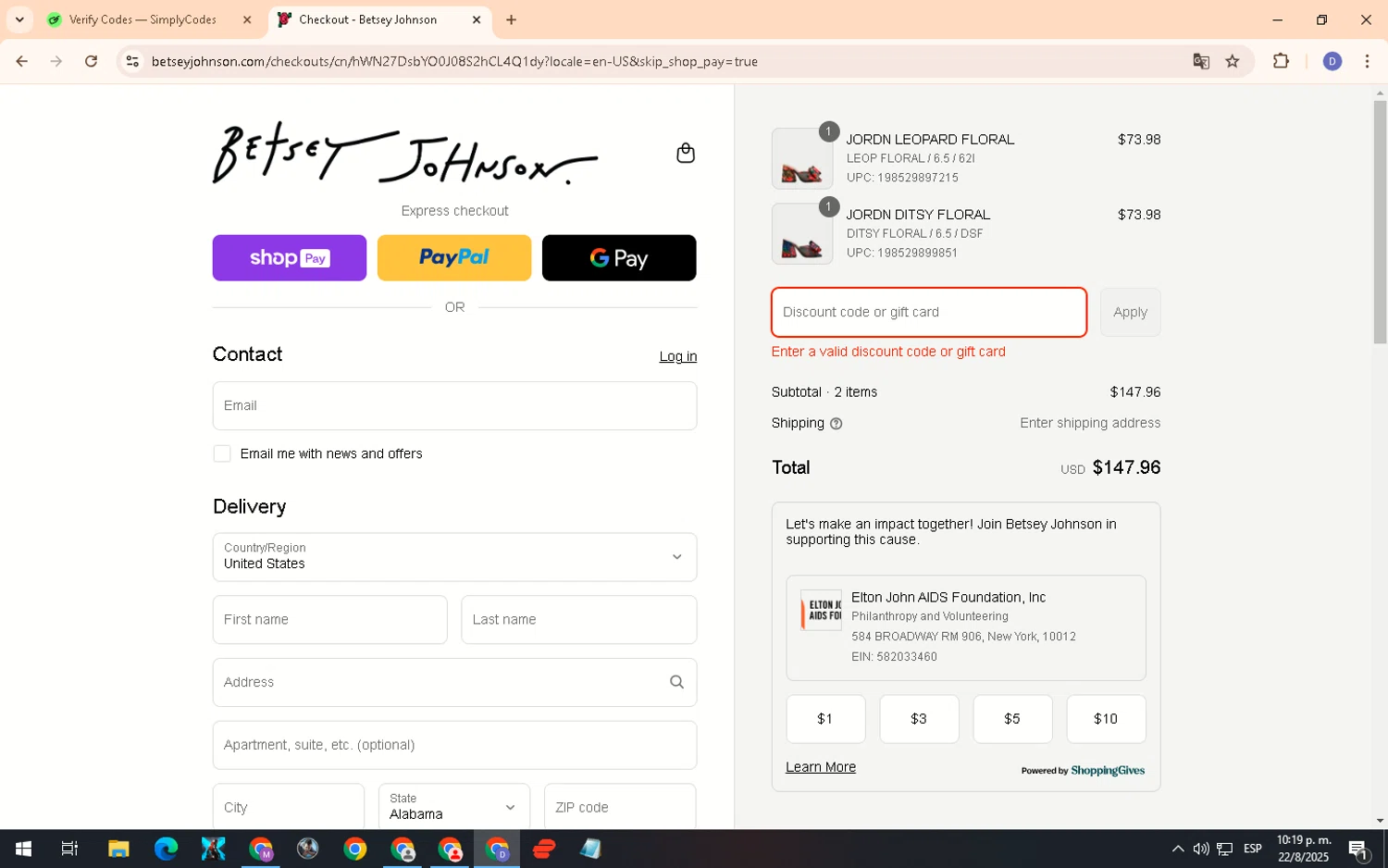1388x868 pixels.
Task: Click the Last name field
Action: click(578, 619)
